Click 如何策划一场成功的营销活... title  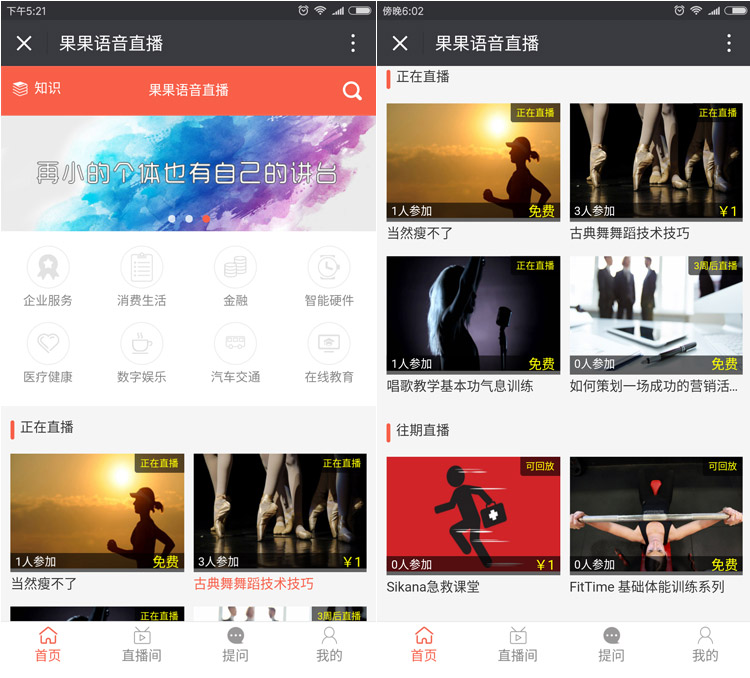(653, 386)
